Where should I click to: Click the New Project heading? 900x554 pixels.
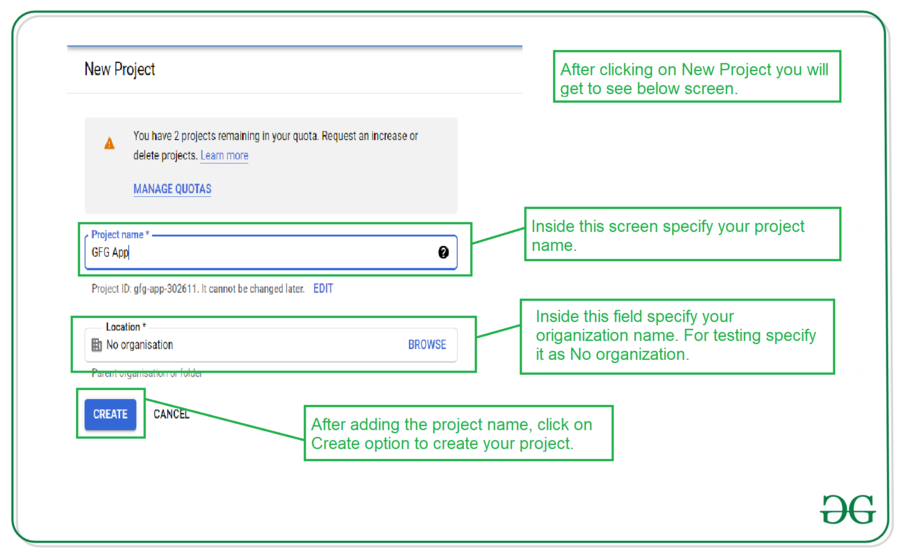119,69
